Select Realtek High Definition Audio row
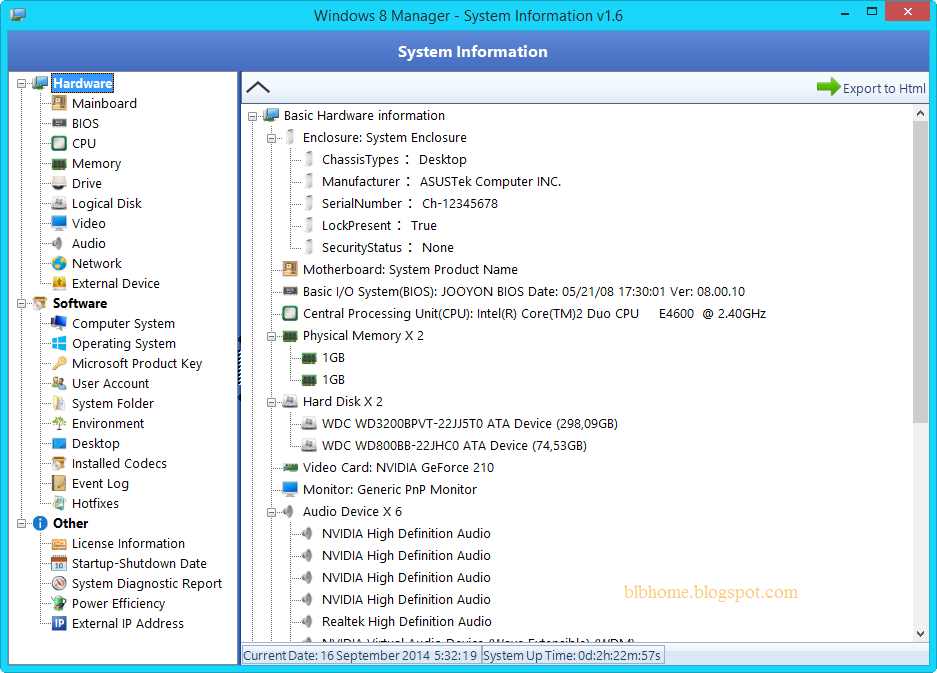The height and width of the screenshot is (673, 937). [406, 622]
